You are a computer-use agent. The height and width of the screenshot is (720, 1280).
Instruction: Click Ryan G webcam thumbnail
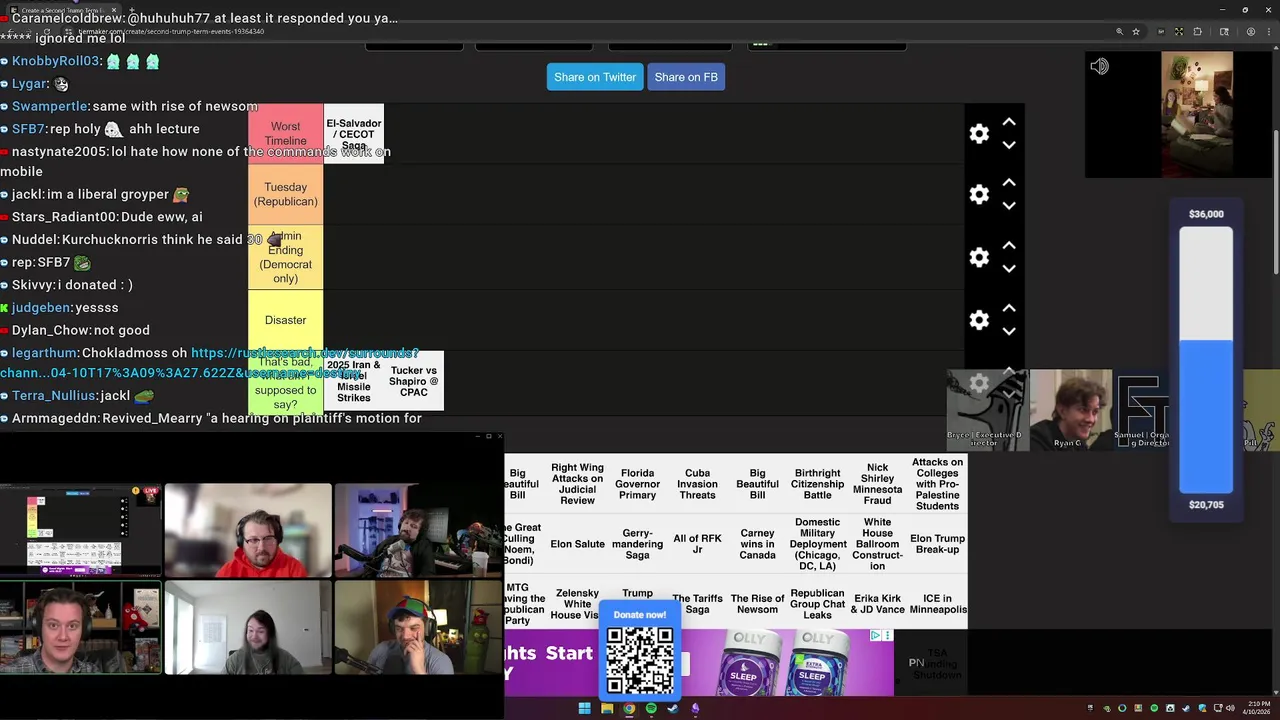[1070, 409]
